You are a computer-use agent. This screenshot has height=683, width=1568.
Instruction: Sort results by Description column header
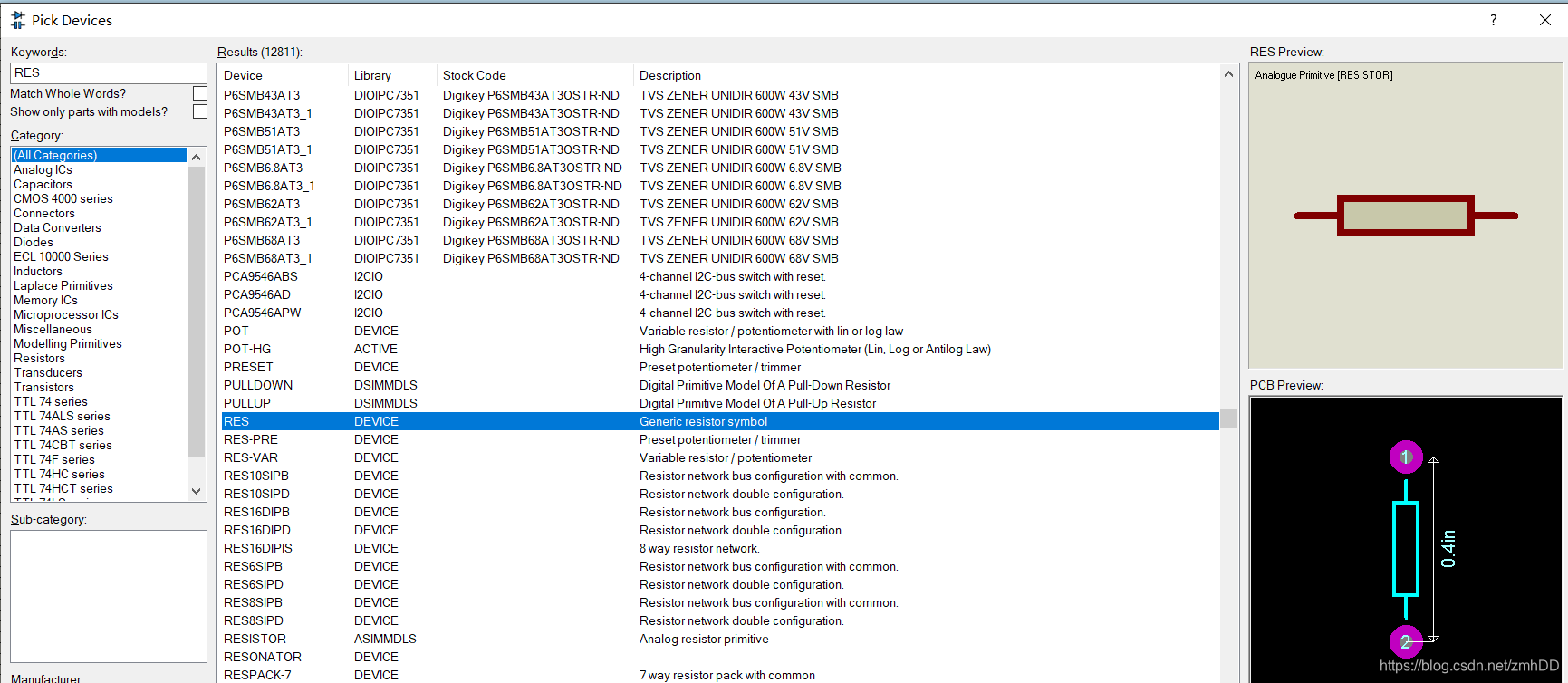pos(926,75)
